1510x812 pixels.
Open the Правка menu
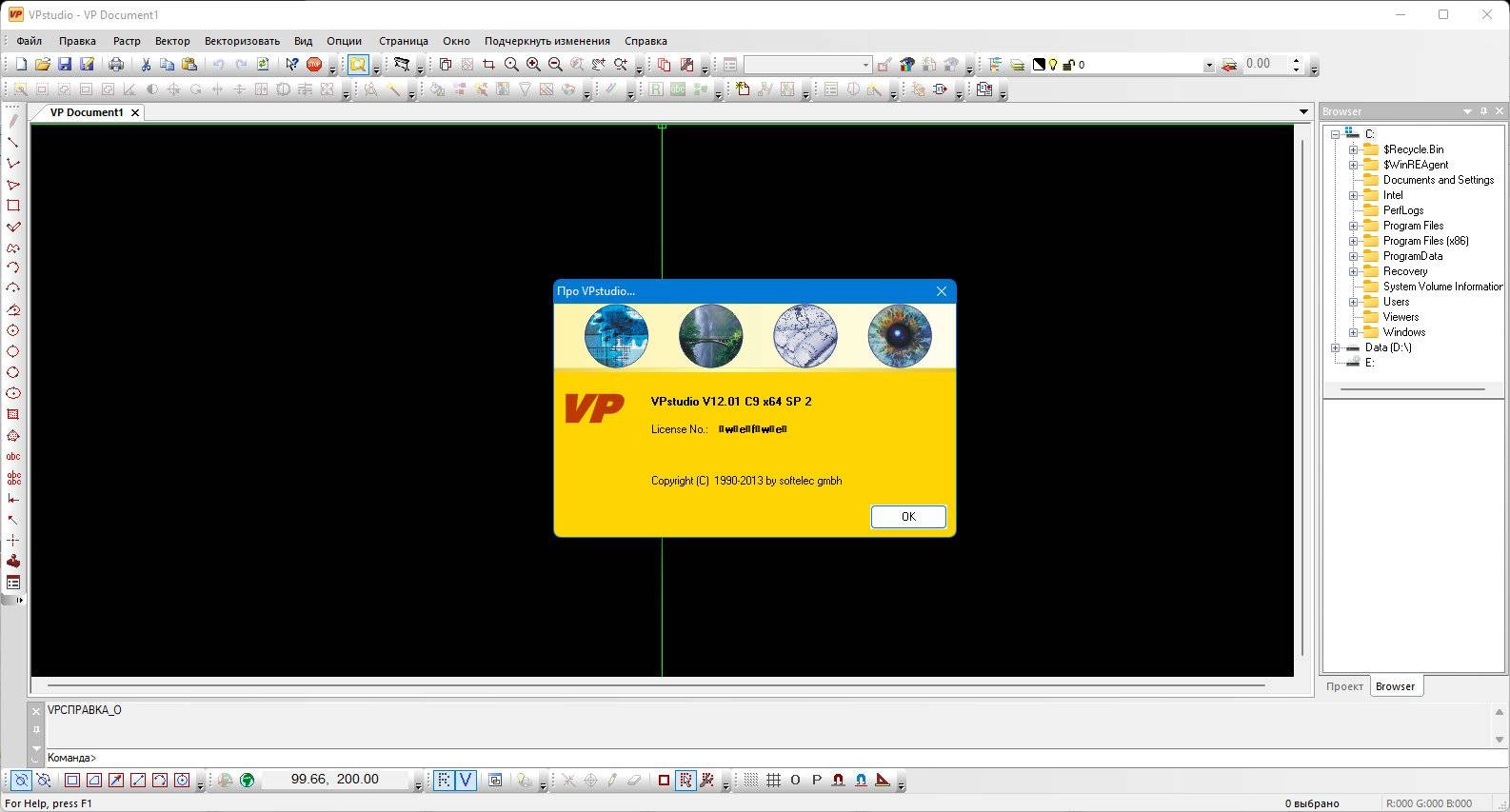[x=77, y=41]
